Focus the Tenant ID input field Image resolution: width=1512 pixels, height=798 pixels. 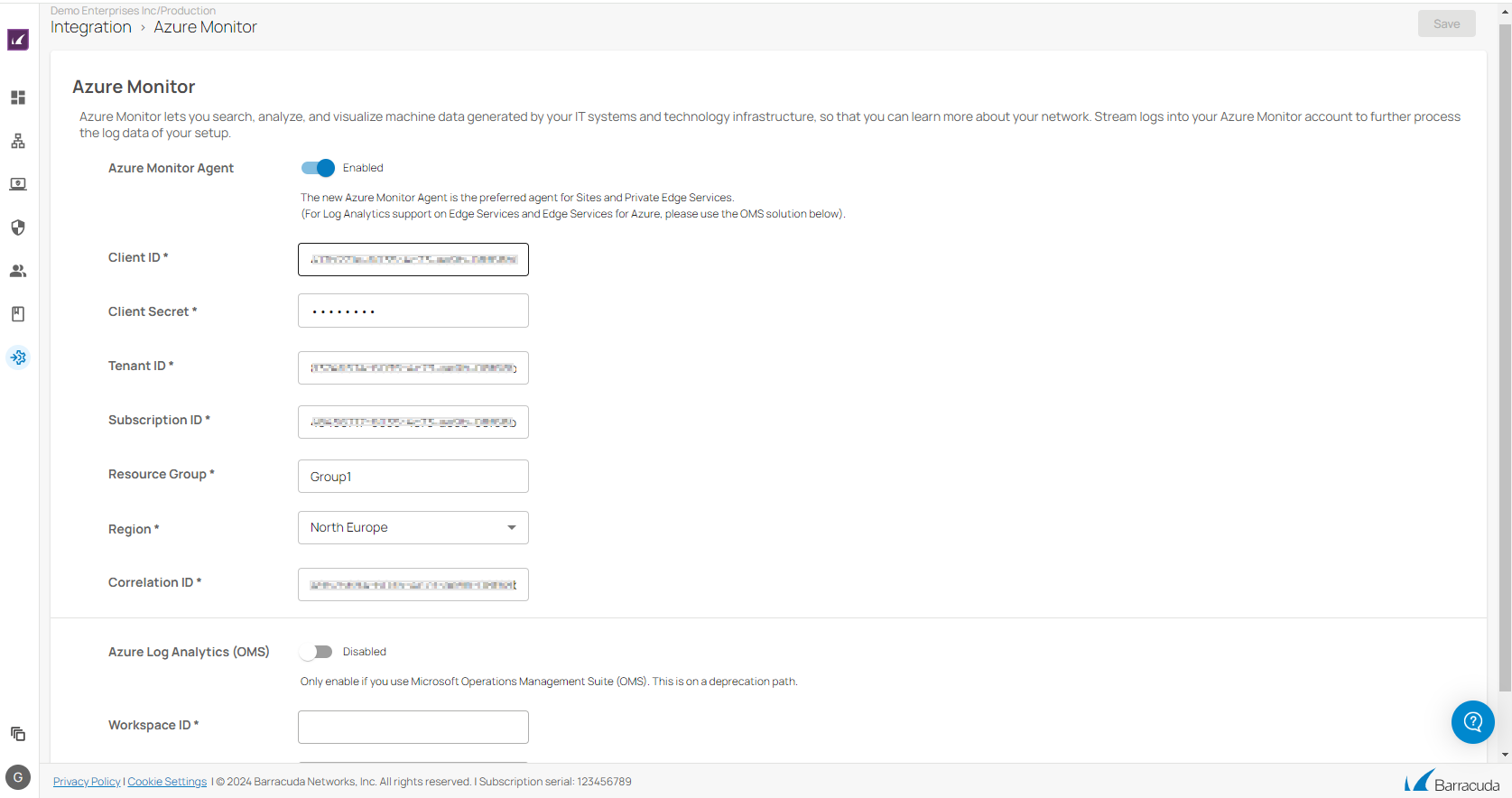413,368
